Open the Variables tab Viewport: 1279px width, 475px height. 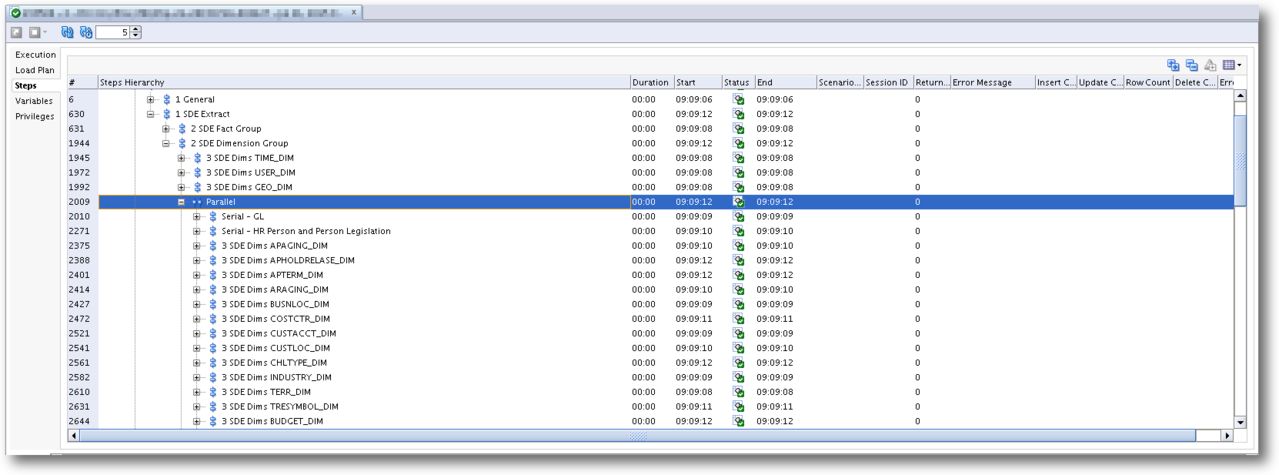tap(34, 101)
